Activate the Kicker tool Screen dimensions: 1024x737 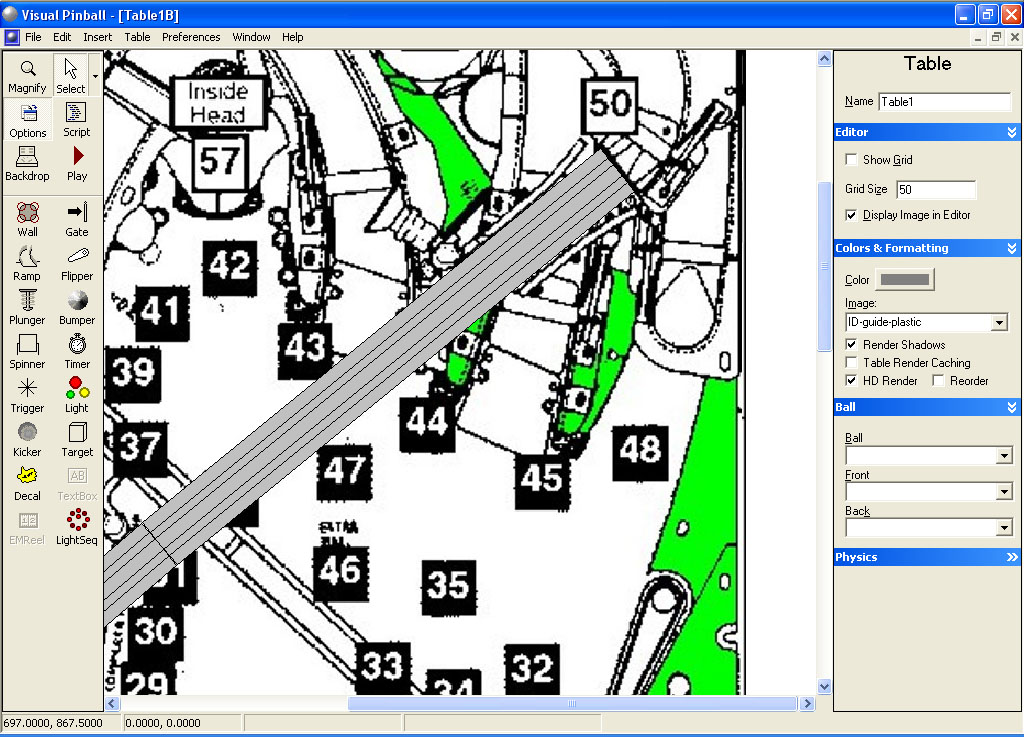point(28,439)
